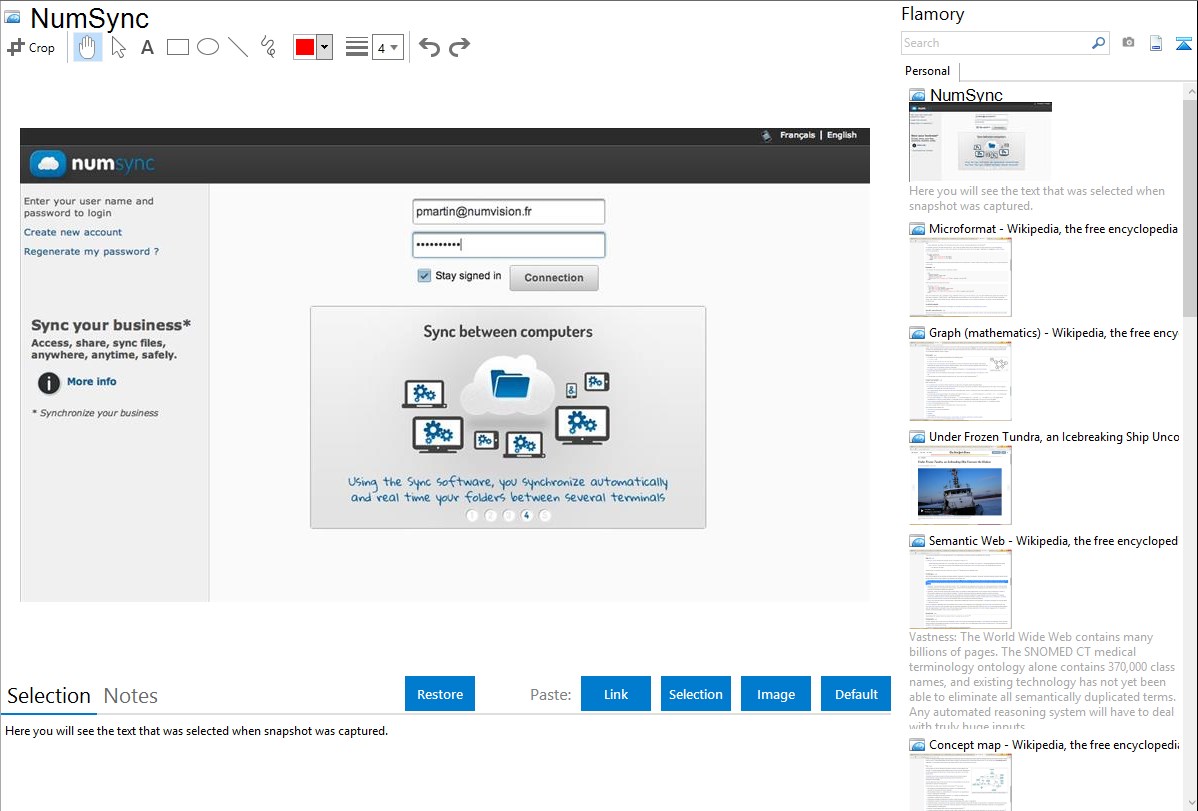Screen dimensions: 1198x811
Task: Click the Flamory search field
Action: [x=996, y=43]
